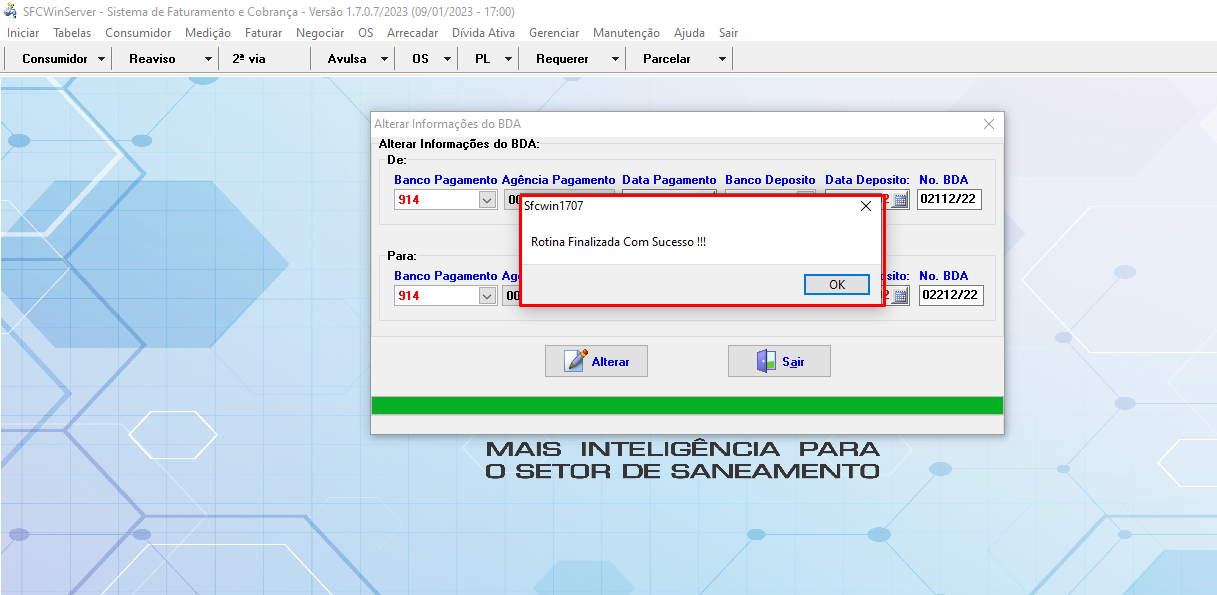
Task: Select the Dívida Ativa menu
Action: click(483, 33)
